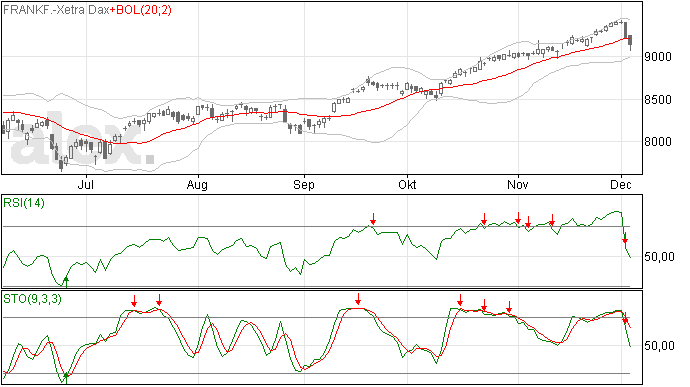The height and width of the screenshot is (387, 690).
Task: Click the 8000 price axis label
Action: tap(658, 142)
